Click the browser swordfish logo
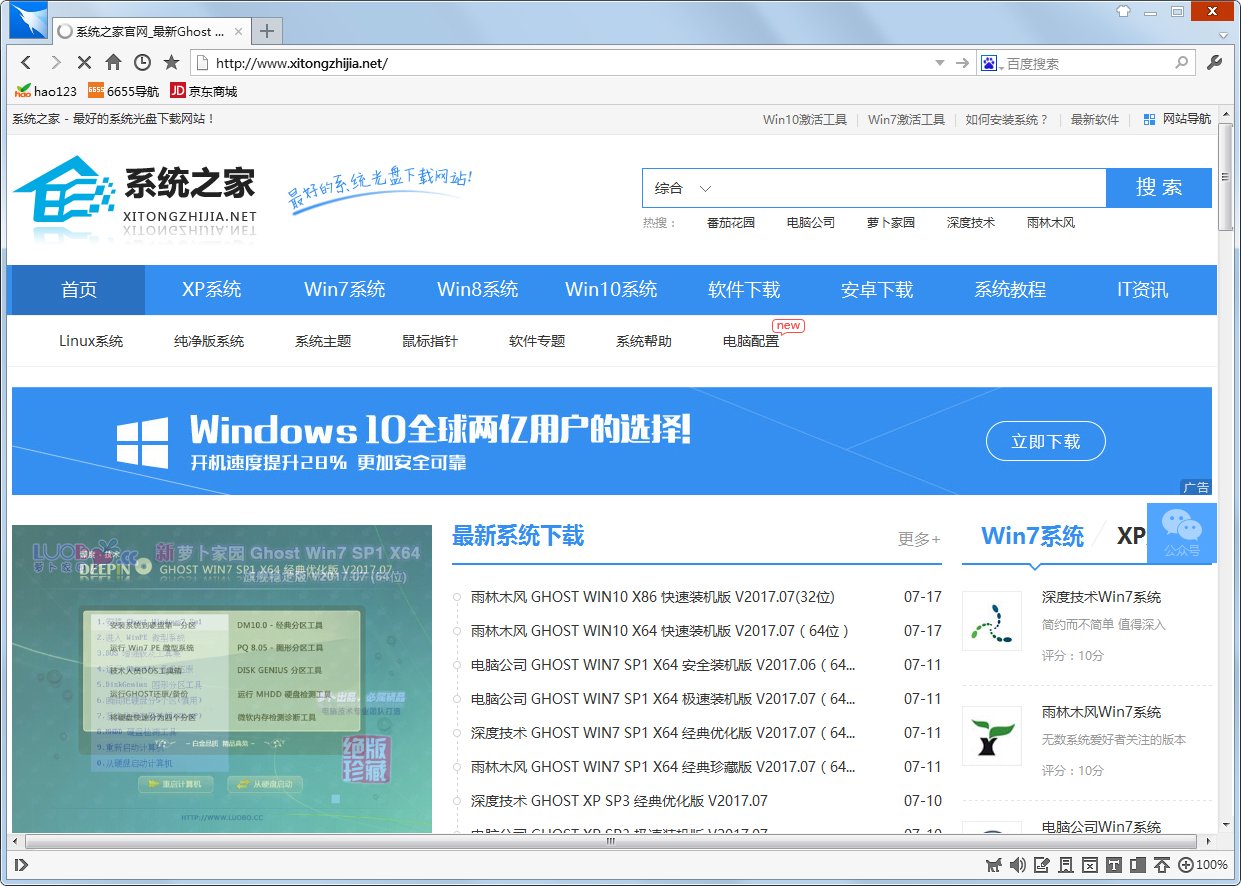 29,21
